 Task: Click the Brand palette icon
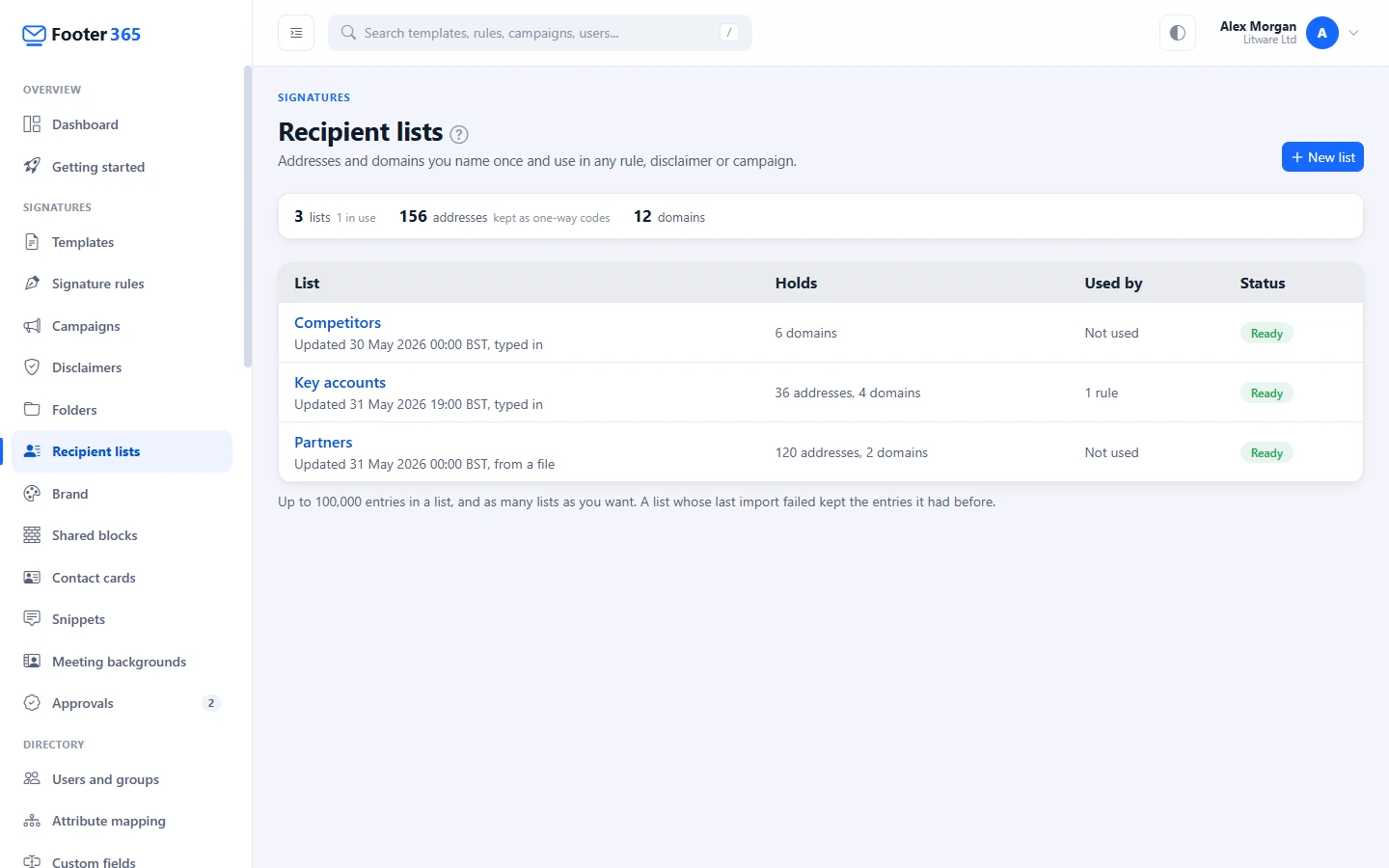coord(32,494)
